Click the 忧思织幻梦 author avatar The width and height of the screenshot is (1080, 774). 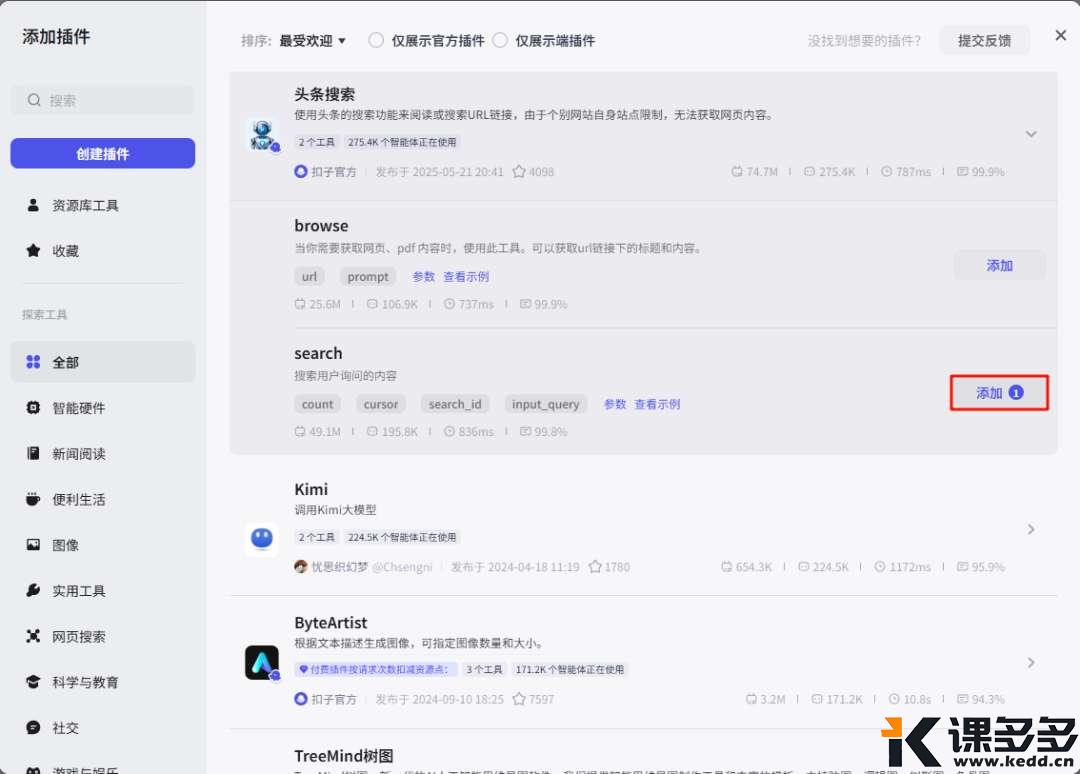point(300,567)
